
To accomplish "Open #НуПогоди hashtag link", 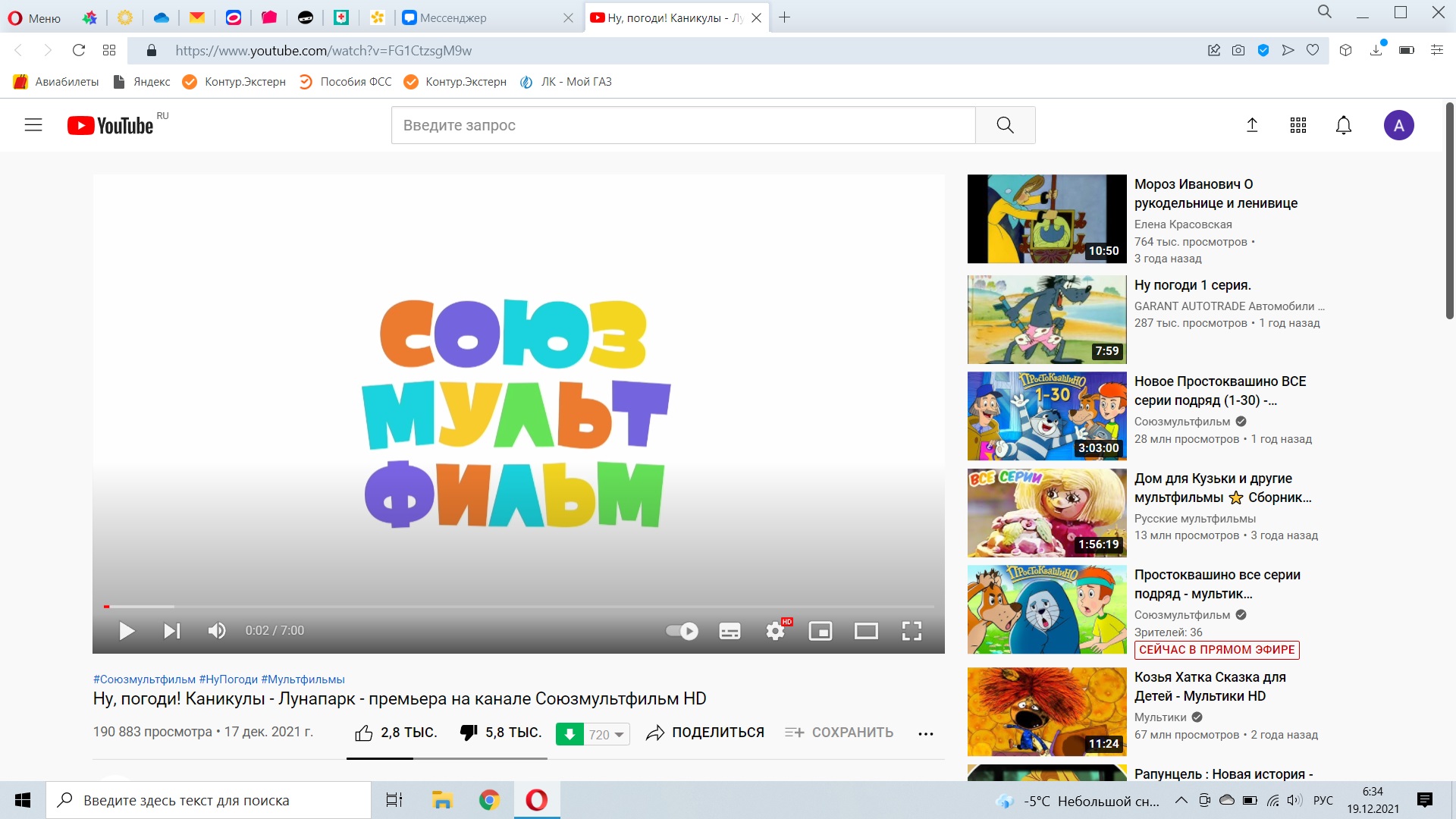I will pos(228,679).
